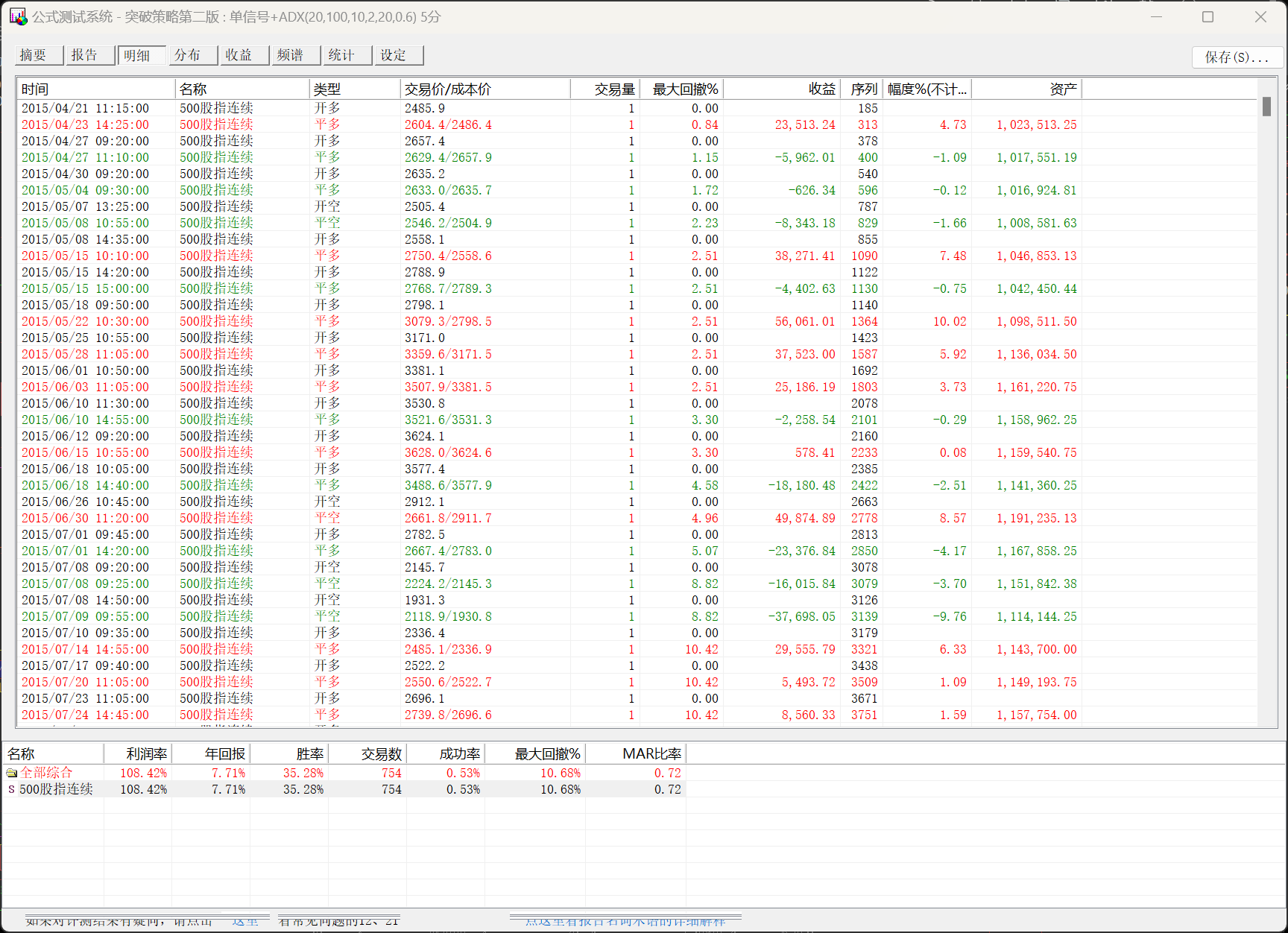Viewport: 1288px width, 933px height.
Task: Close the formula test system window
Action: (x=1260, y=16)
